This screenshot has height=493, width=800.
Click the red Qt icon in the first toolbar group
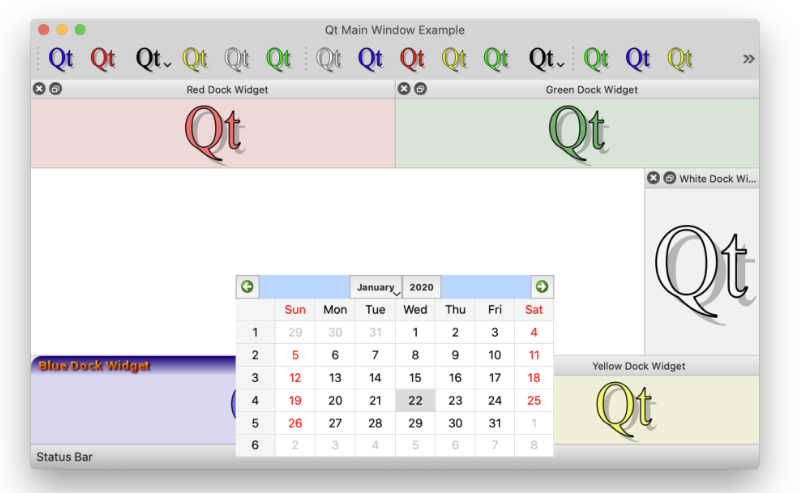click(103, 59)
